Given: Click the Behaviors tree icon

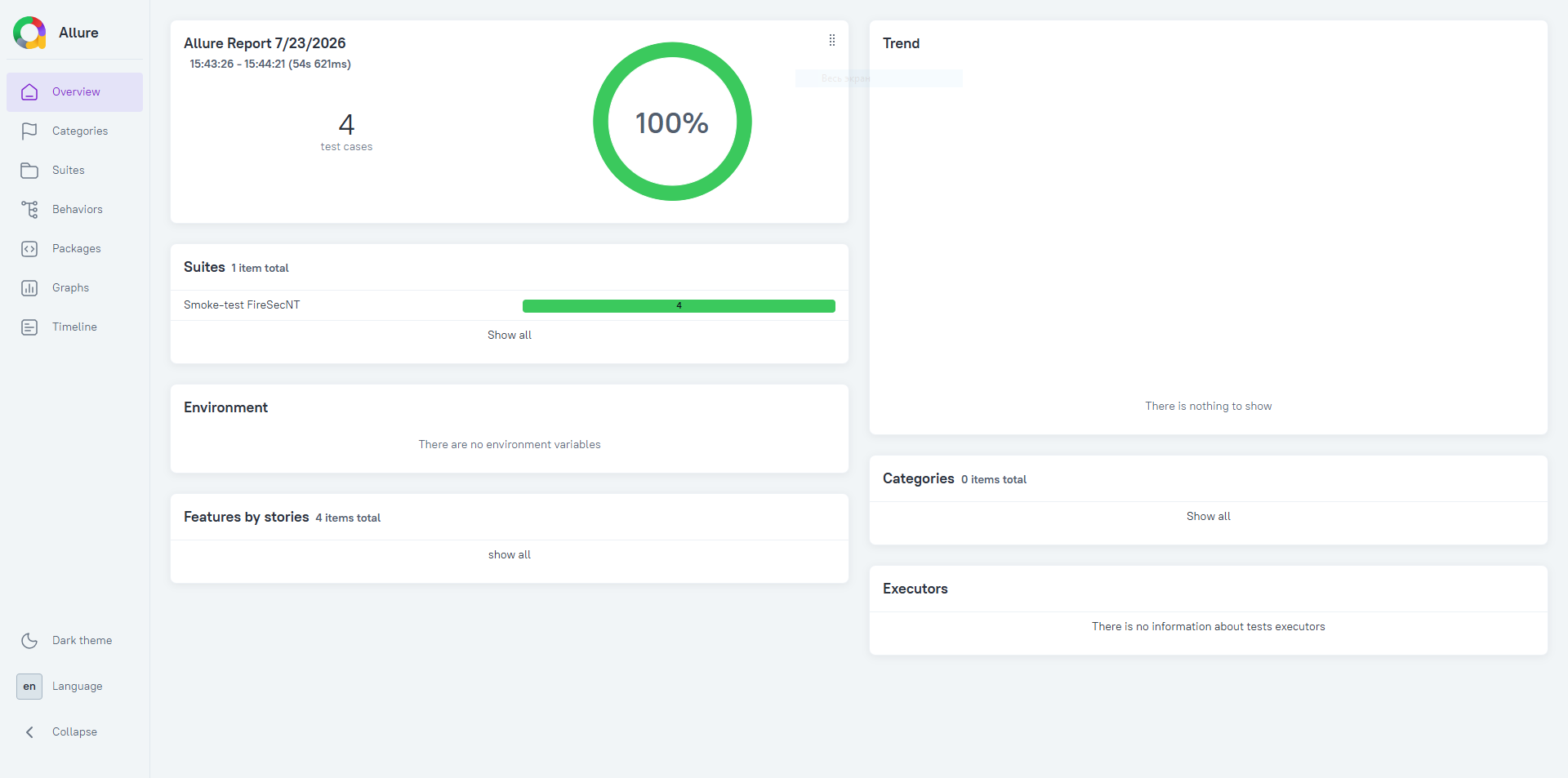Looking at the screenshot, I should coord(29,210).
